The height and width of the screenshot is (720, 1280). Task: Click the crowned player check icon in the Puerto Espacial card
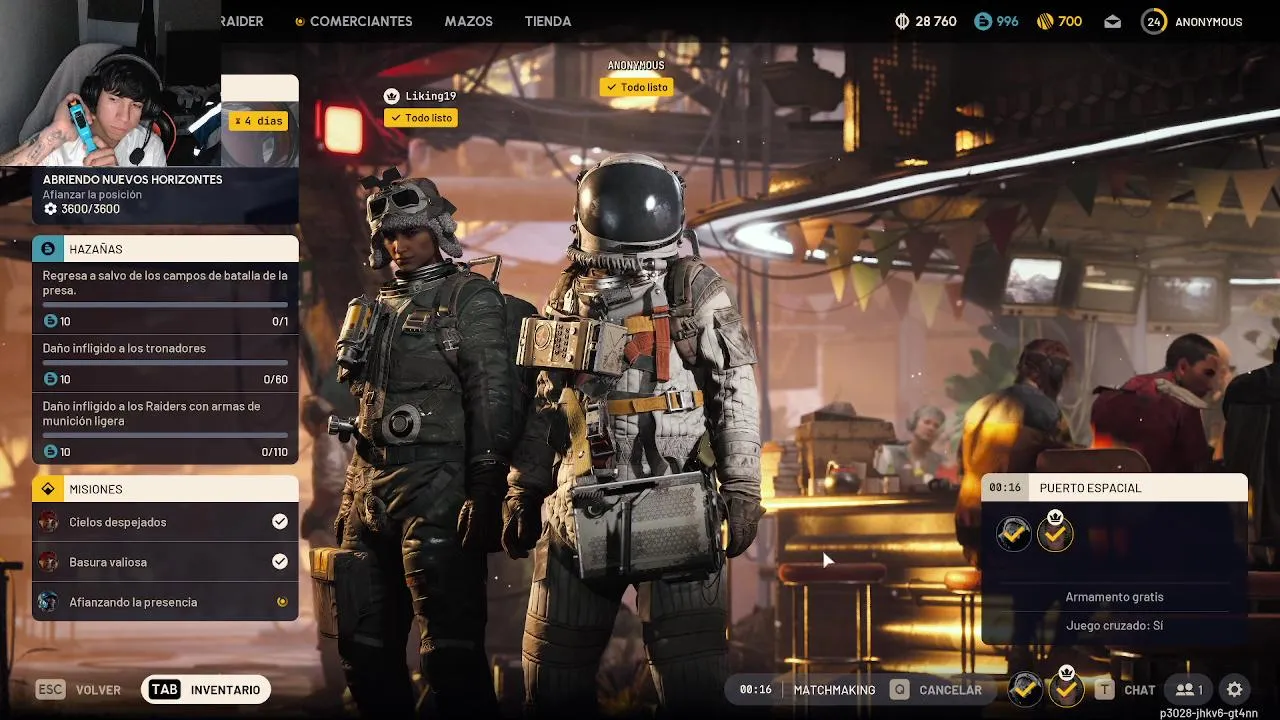coord(1055,532)
